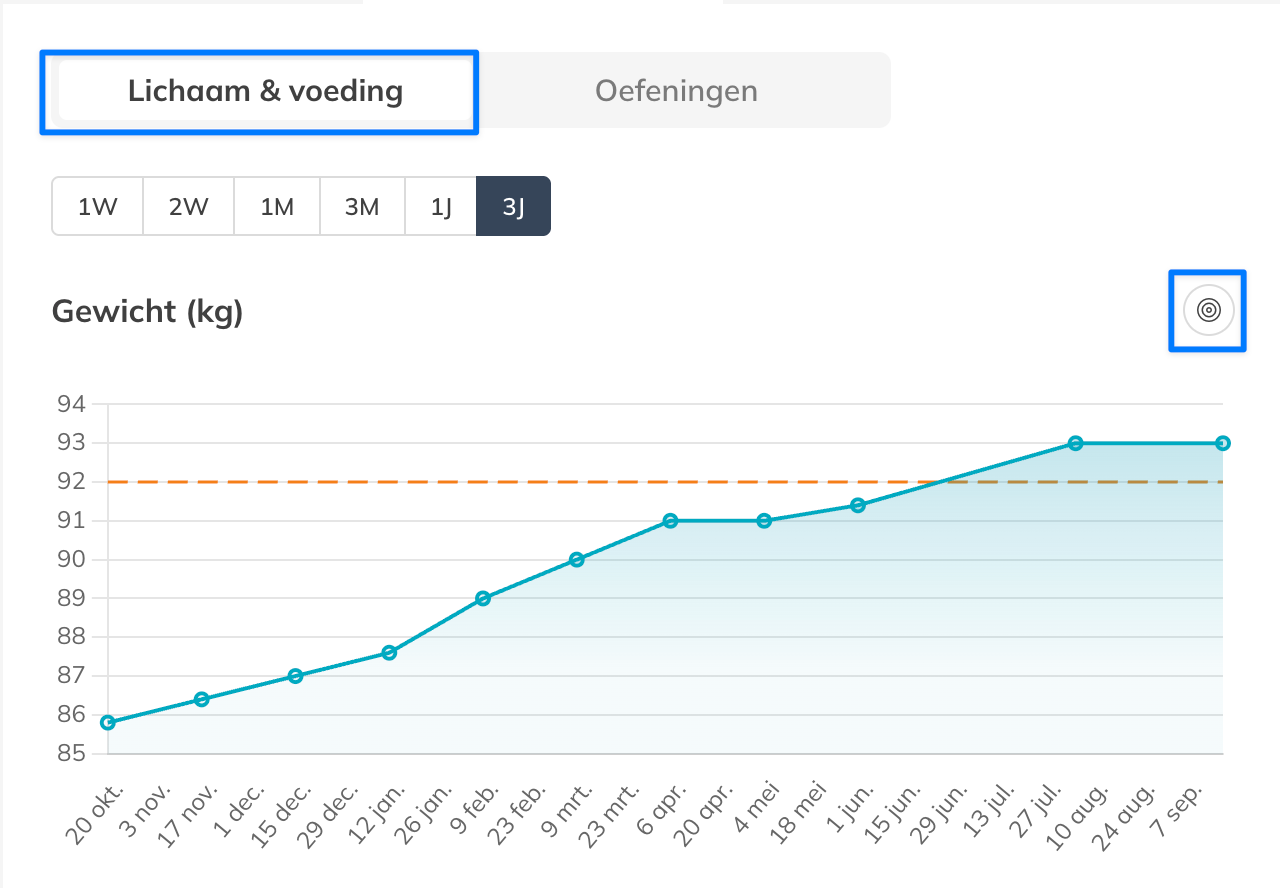Click the active 3J period button
This screenshot has height=888, width=1280.
[513, 207]
